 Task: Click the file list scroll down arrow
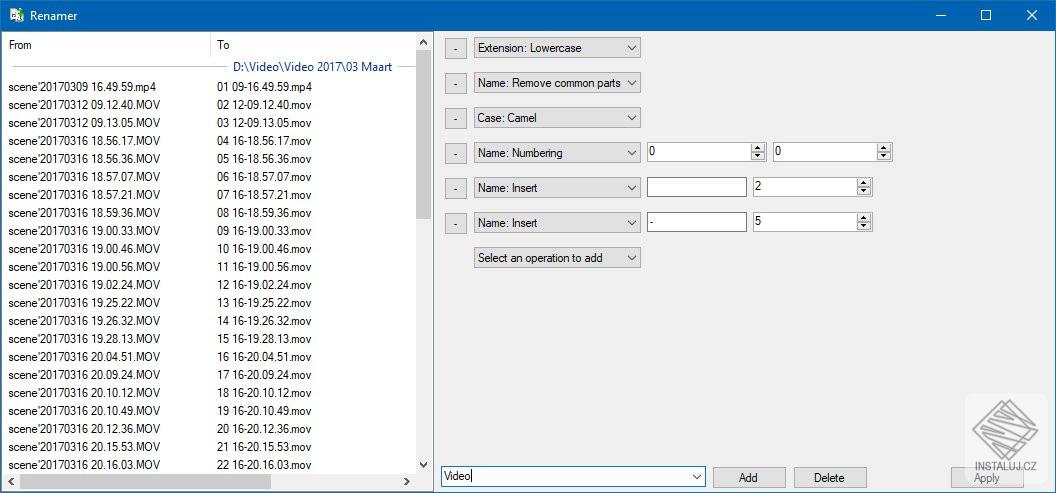(424, 464)
